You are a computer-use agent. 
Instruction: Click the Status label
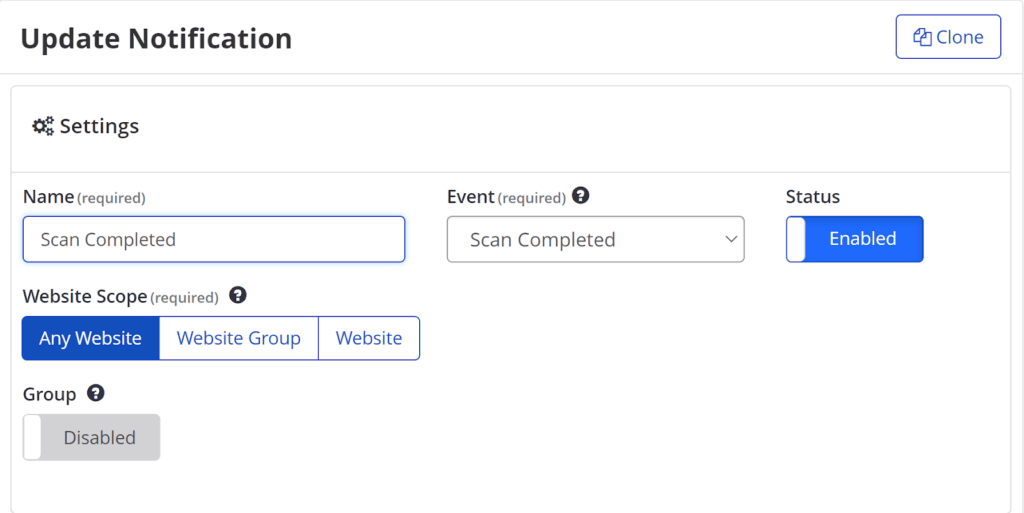coord(812,197)
